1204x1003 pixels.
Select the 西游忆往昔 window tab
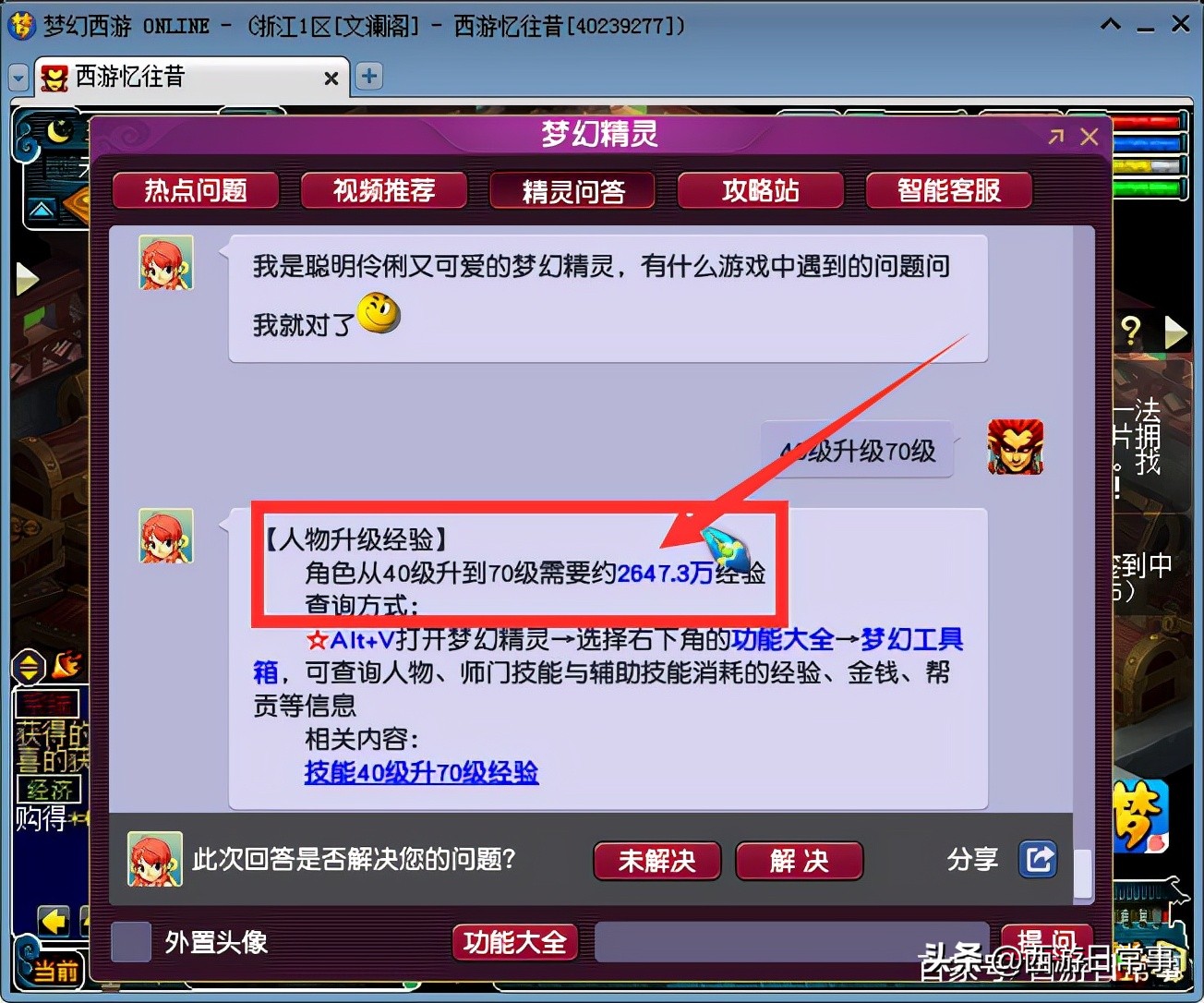point(192,77)
